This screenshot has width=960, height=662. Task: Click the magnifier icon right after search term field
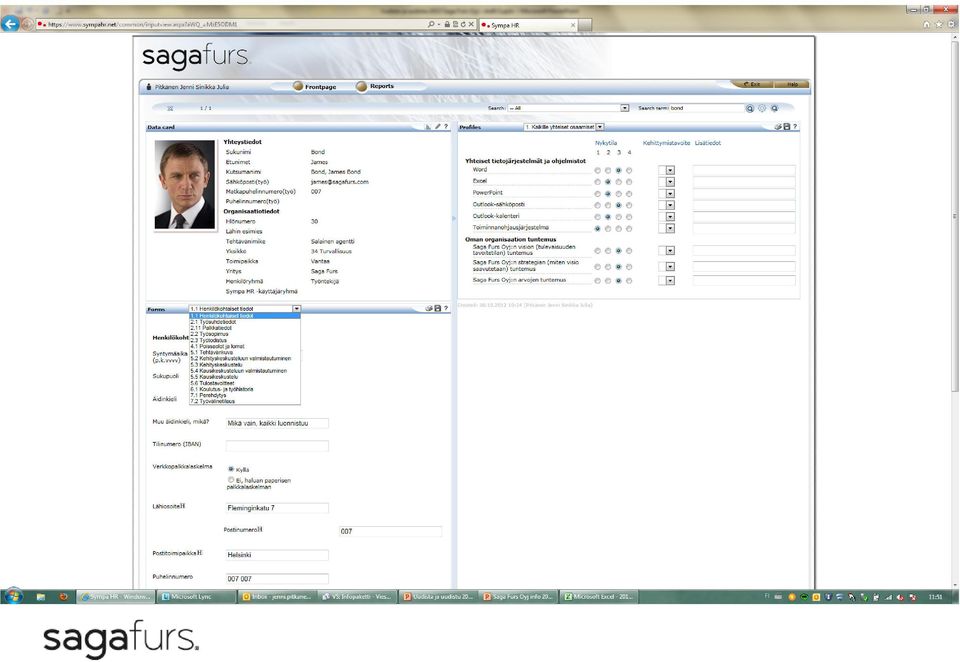click(x=750, y=108)
